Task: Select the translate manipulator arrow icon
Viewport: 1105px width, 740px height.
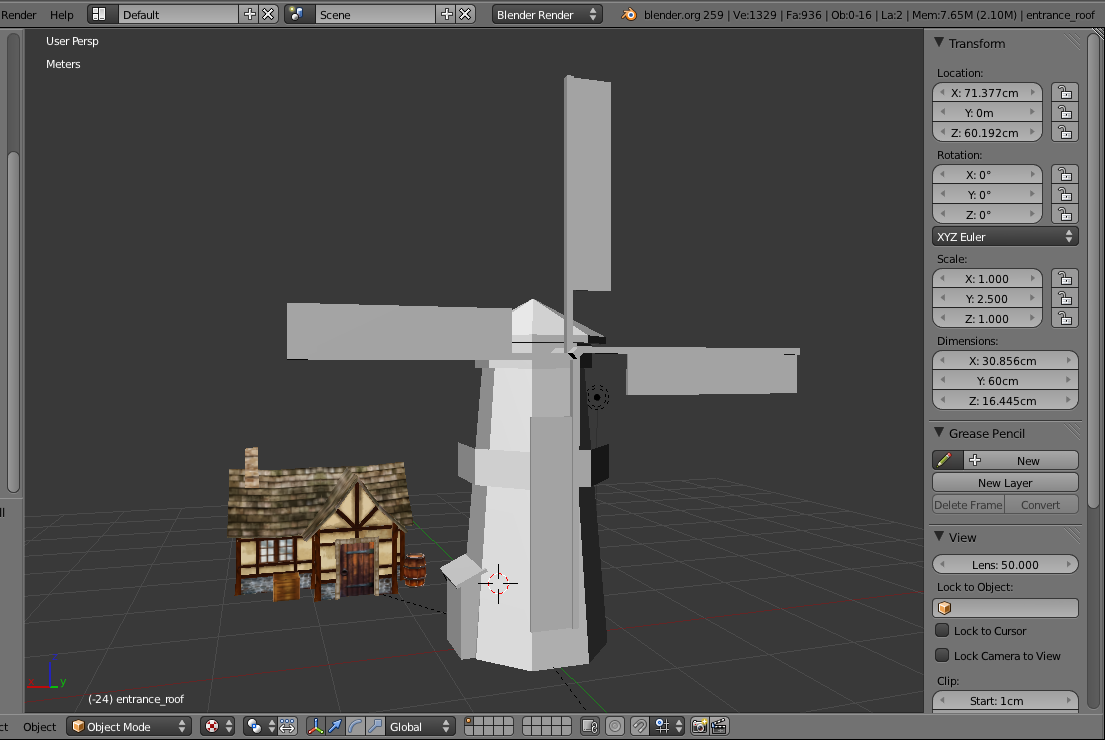Action: (336, 726)
